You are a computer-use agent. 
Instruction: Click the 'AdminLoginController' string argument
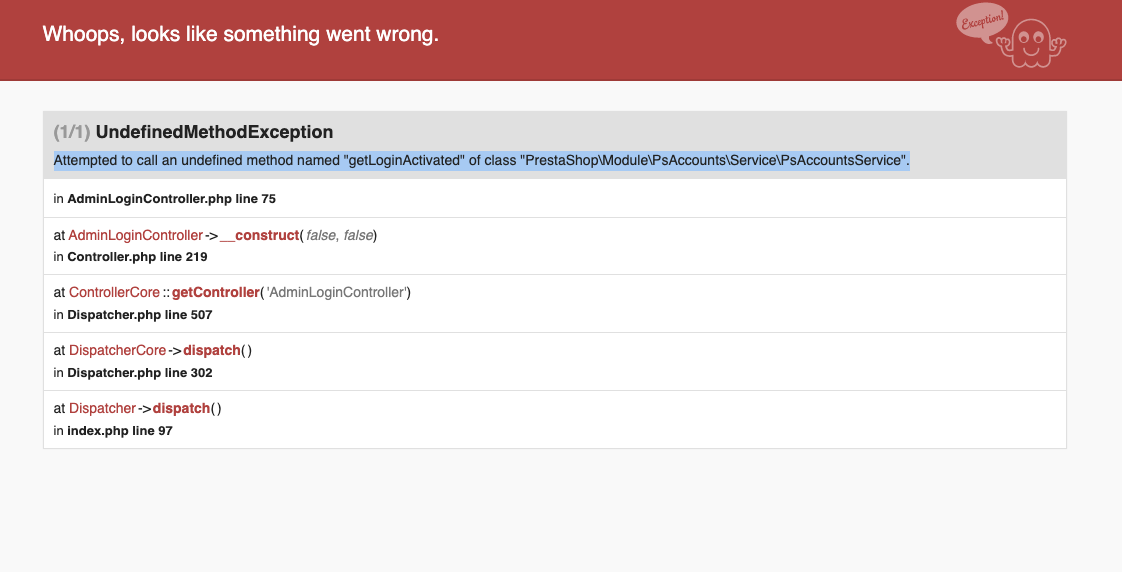pos(336,293)
